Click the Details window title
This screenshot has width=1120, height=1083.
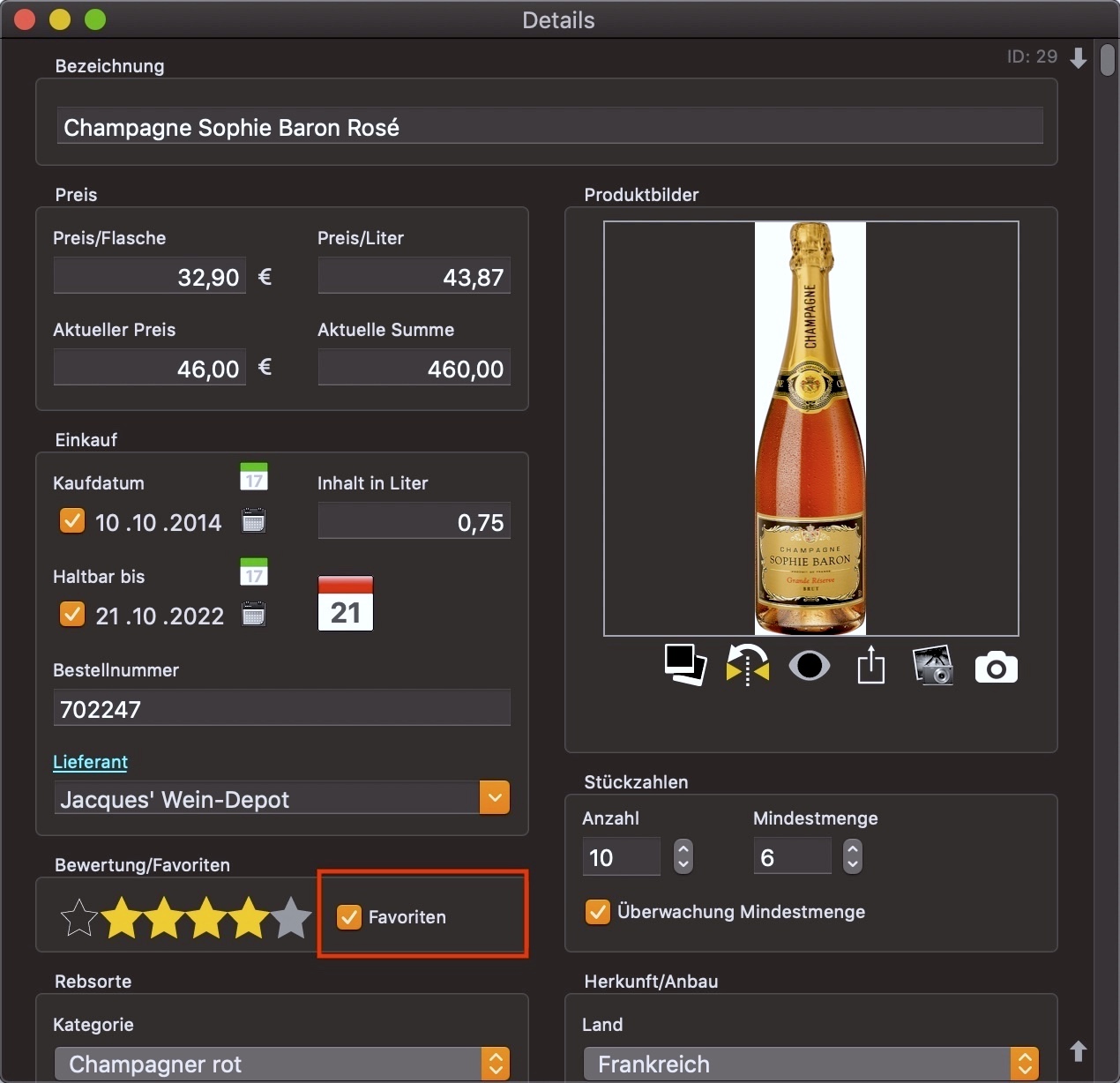tap(558, 20)
